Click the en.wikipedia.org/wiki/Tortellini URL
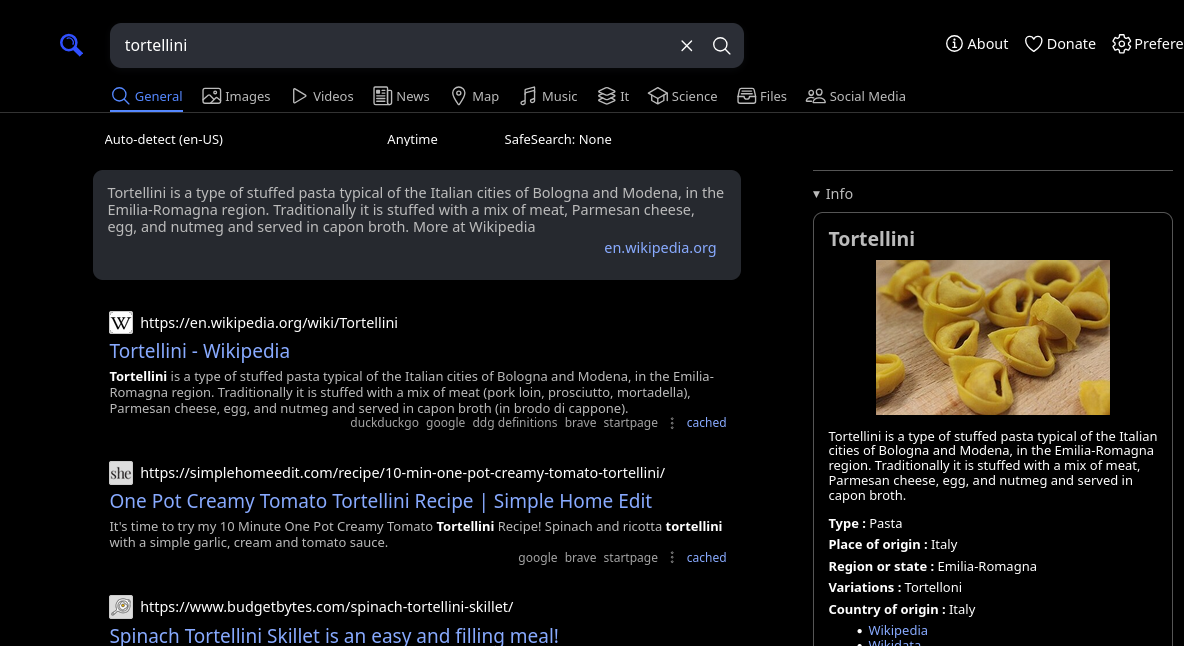Image resolution: width=1184 pixels, height=646 pixels. tap(269, 323)
